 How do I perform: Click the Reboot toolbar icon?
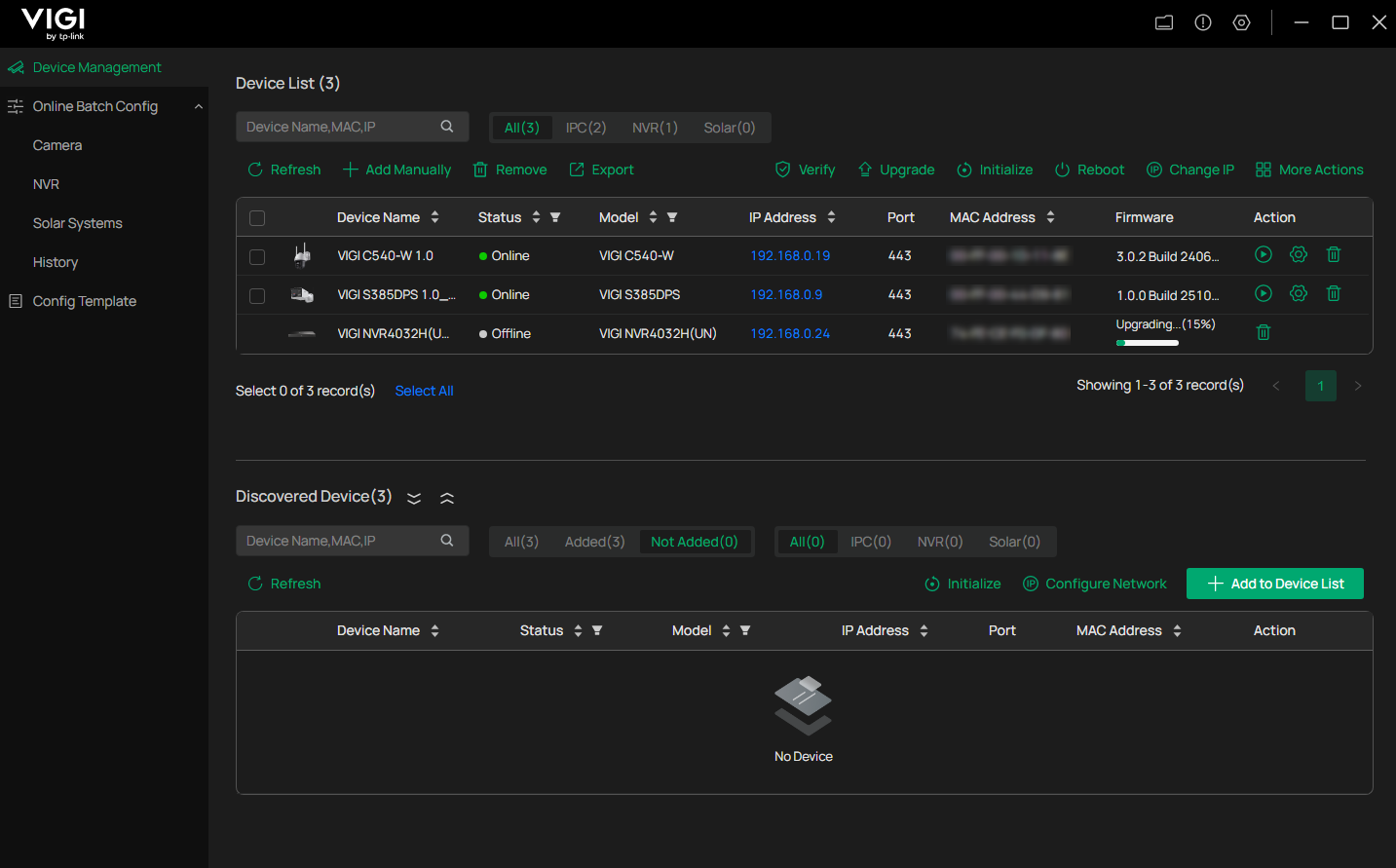[1063, 170]
